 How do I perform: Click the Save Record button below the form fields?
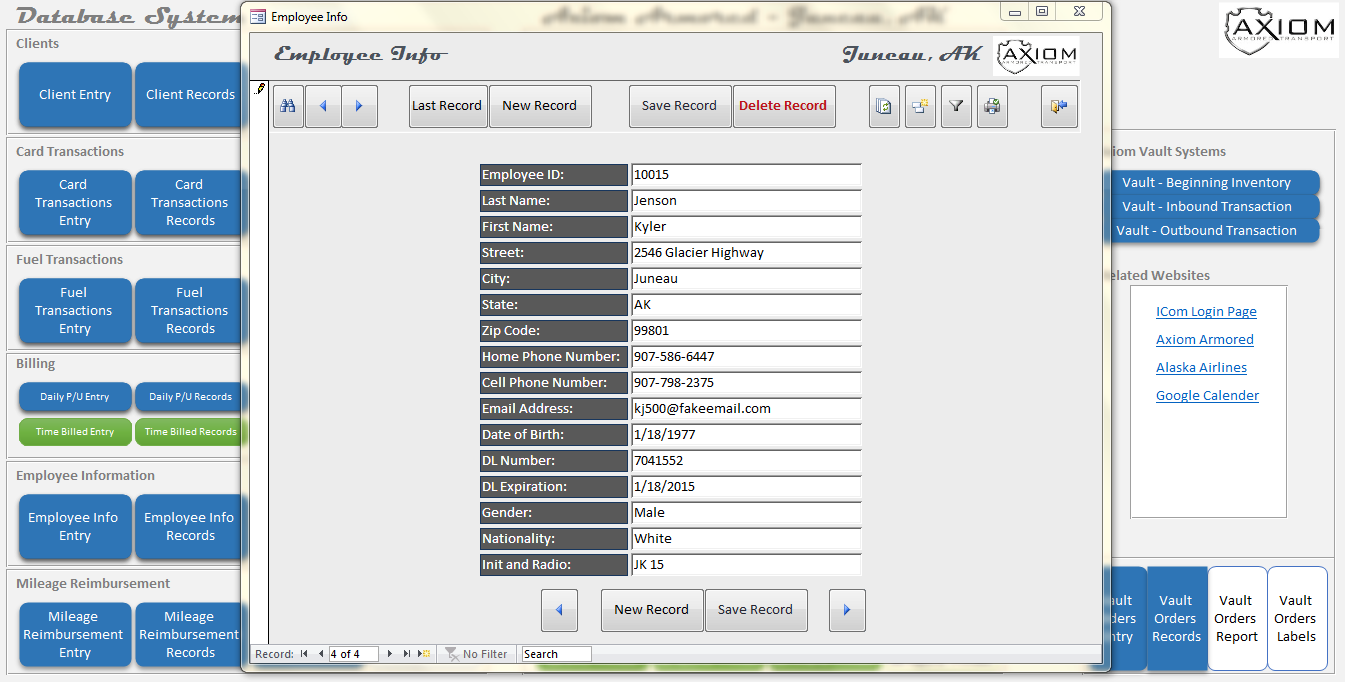click(x=756, y=610)
